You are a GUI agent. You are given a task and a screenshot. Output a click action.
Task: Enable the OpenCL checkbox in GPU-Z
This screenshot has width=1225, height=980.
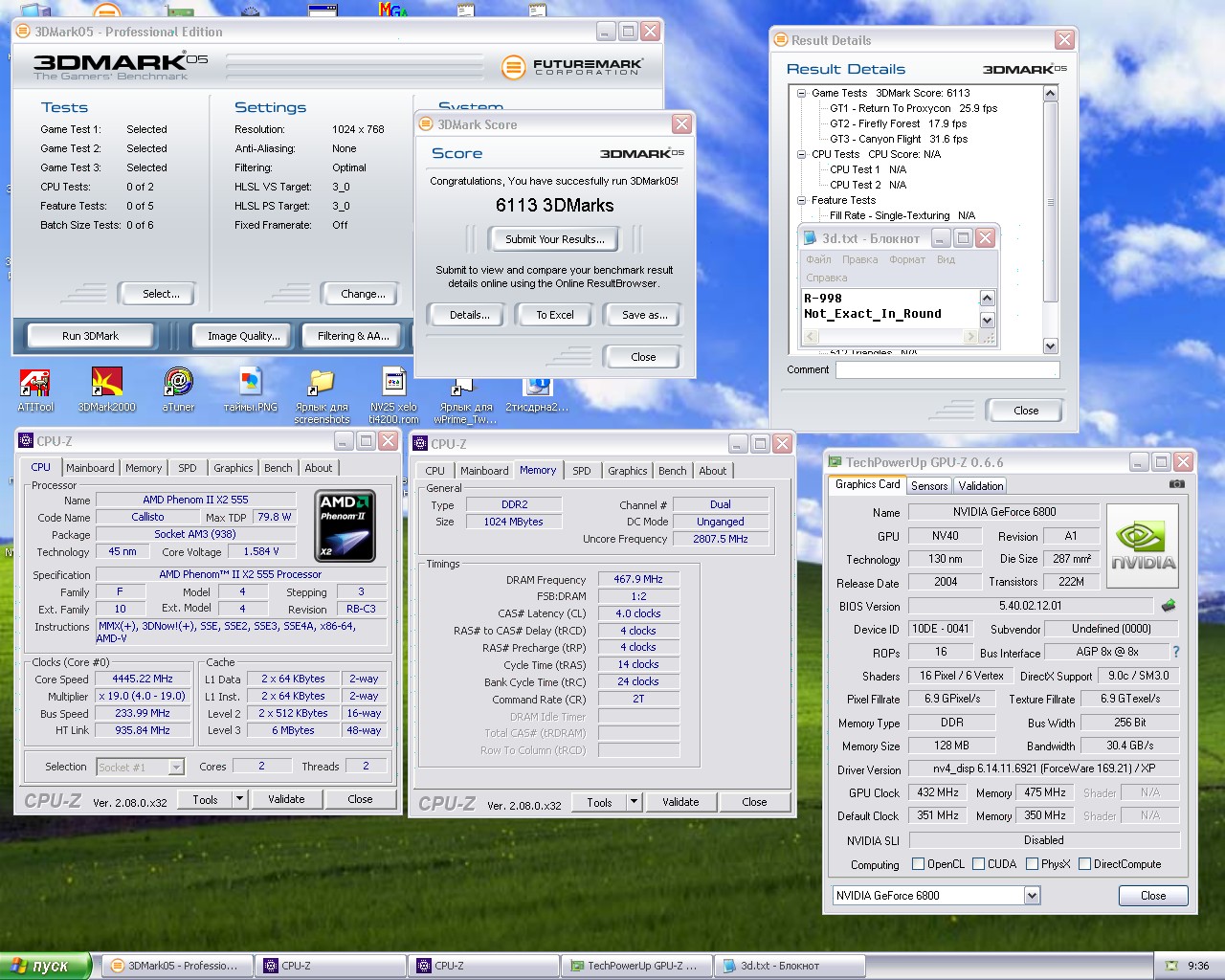(919, 864)
